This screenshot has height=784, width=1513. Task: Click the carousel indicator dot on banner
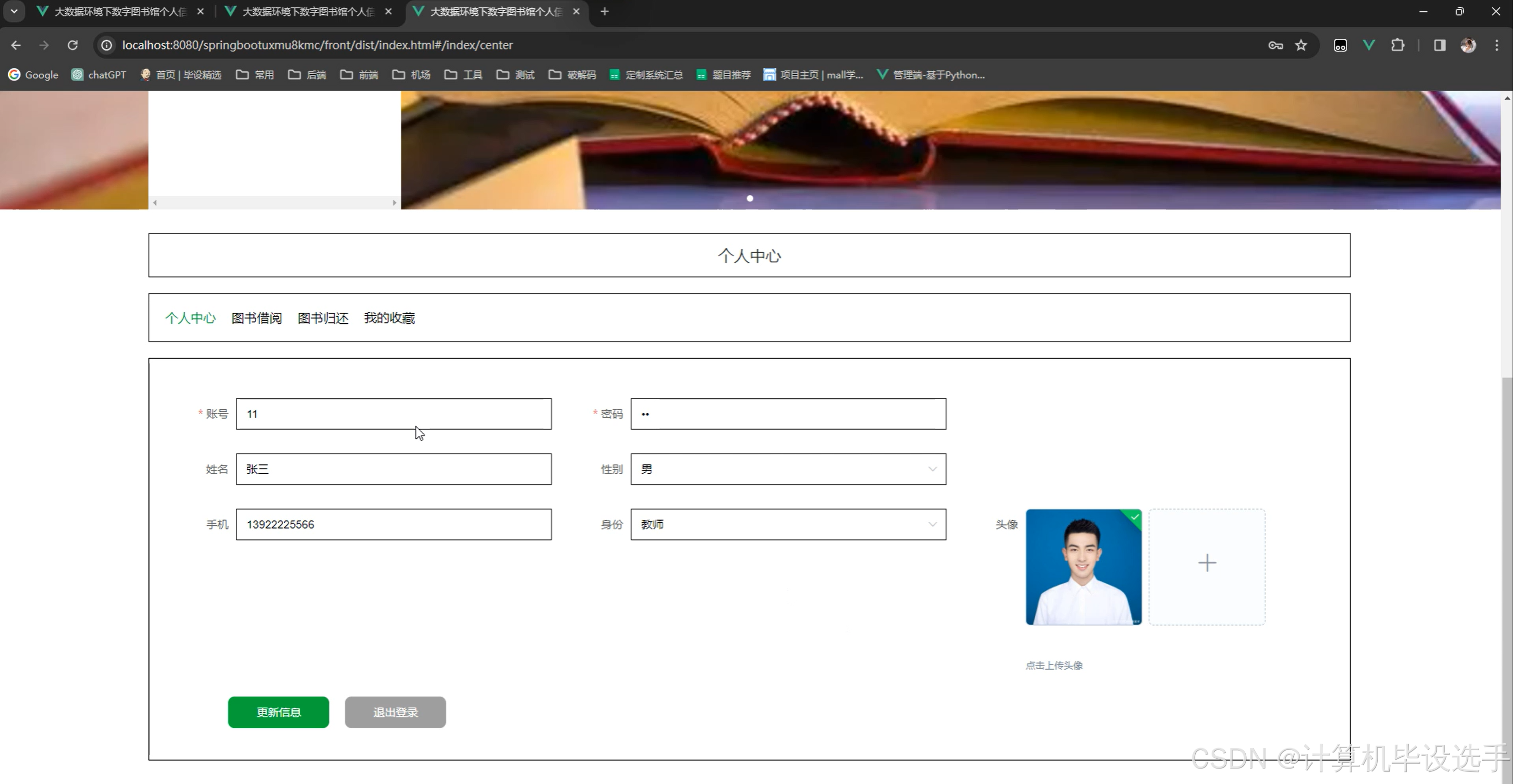click(x=749, y=198)
